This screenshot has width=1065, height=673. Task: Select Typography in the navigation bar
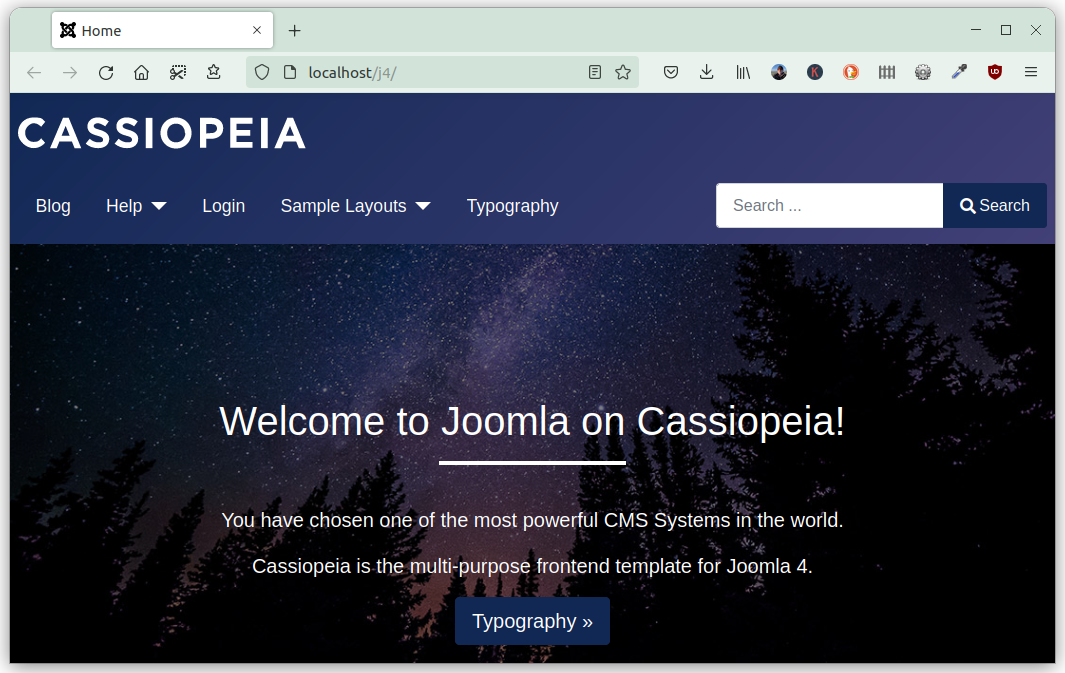click(512, 206)
